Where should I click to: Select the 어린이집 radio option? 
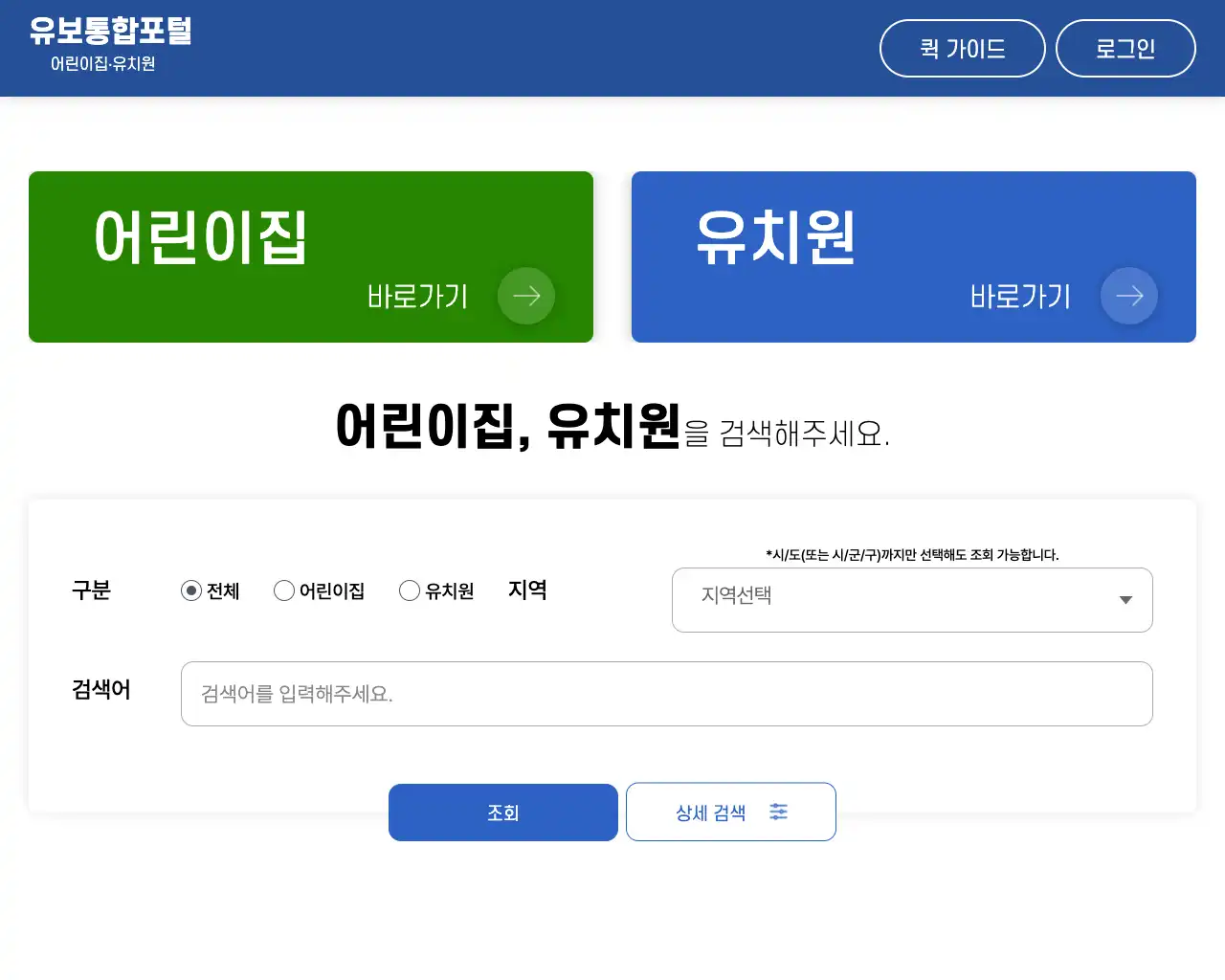[x=284, y=590]
